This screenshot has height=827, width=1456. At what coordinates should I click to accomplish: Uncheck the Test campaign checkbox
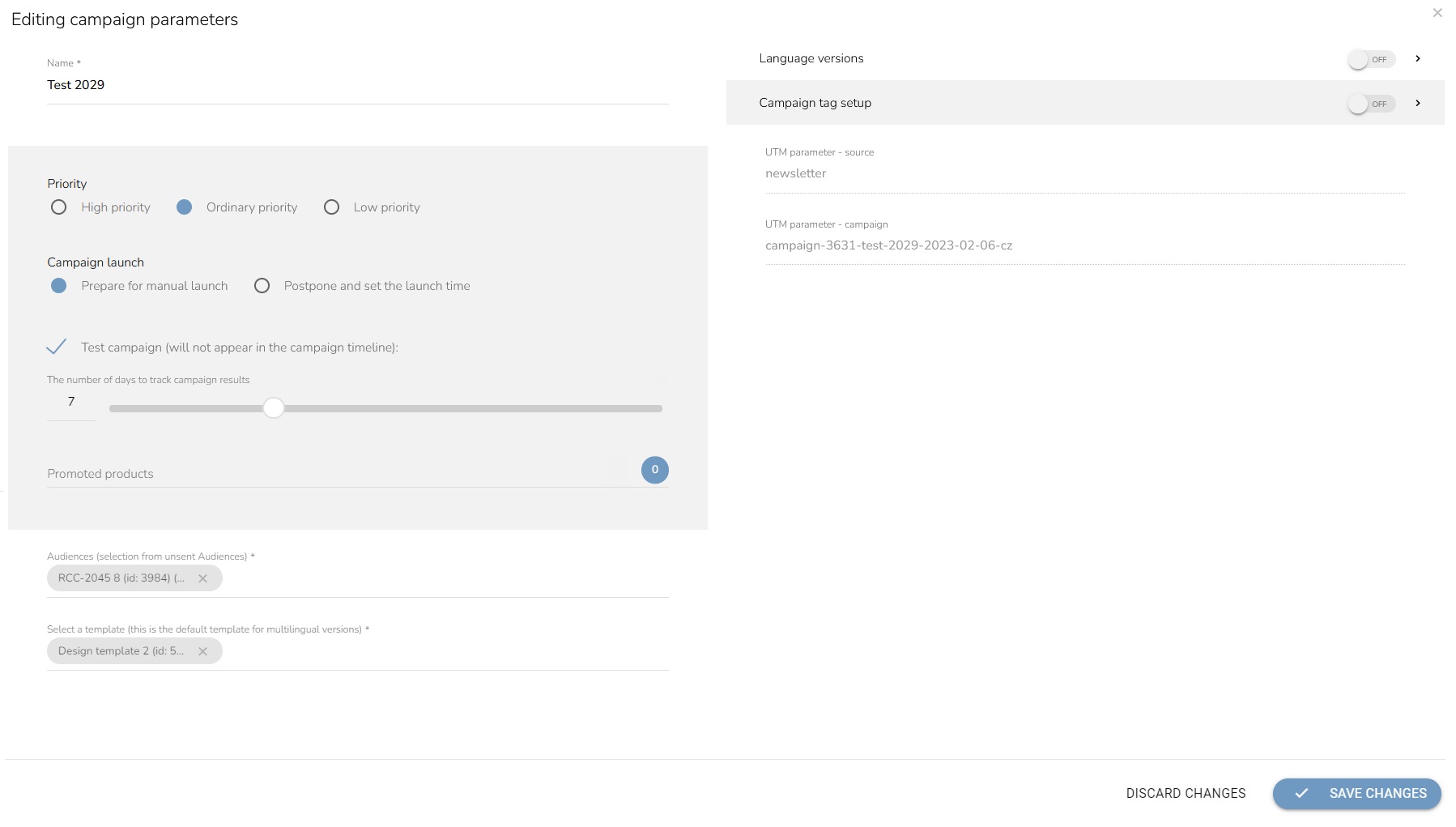pyautogui.click(x=57, y=347)
